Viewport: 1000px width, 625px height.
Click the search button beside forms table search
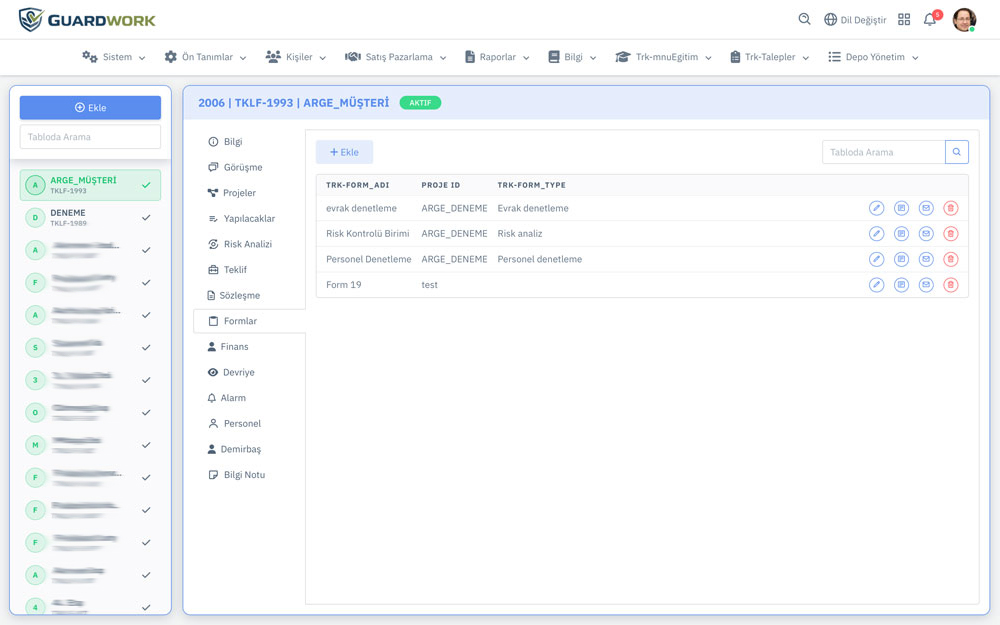[957, 152]
